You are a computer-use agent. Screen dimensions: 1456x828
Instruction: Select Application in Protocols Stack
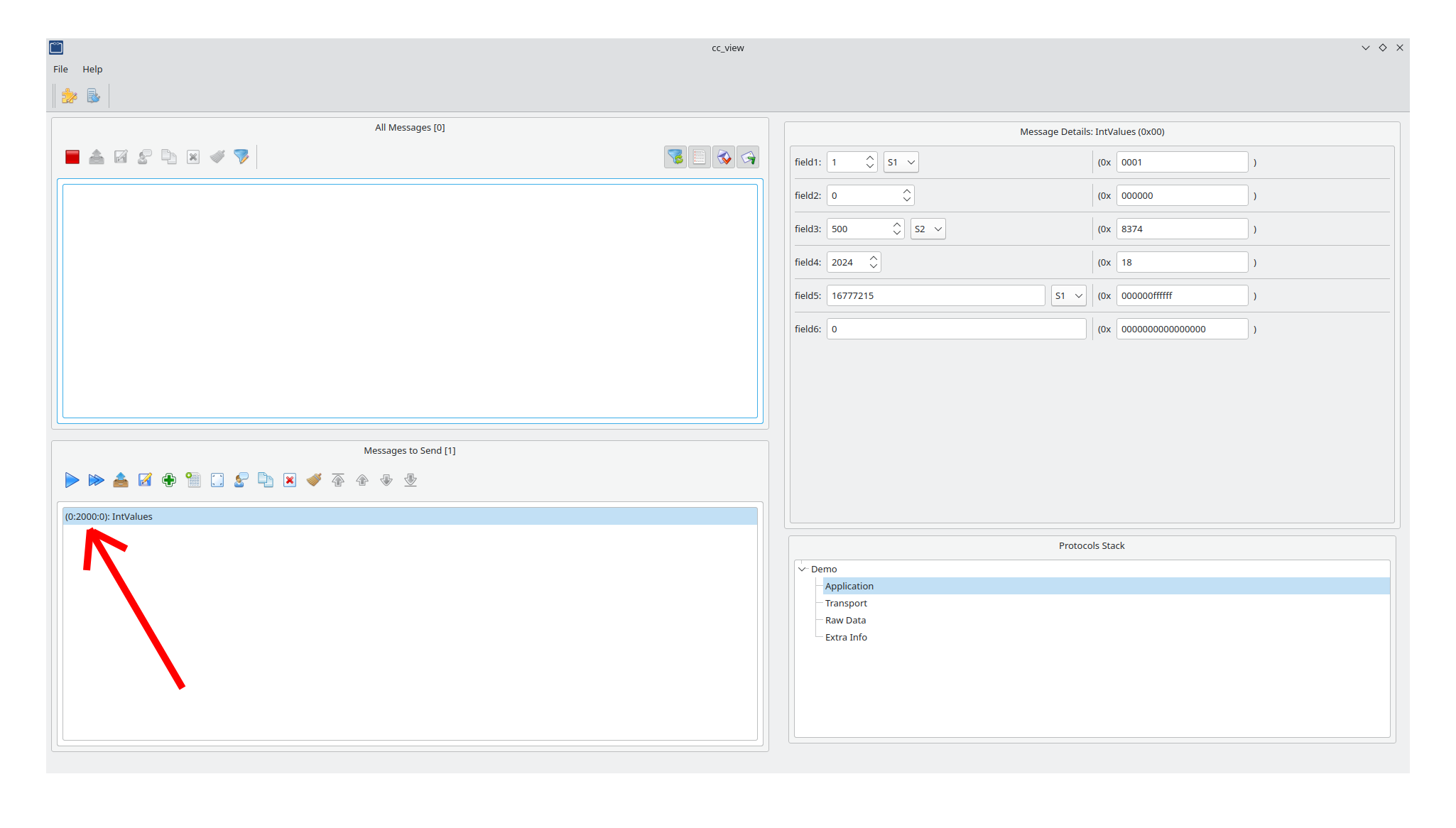coord(849,586)
